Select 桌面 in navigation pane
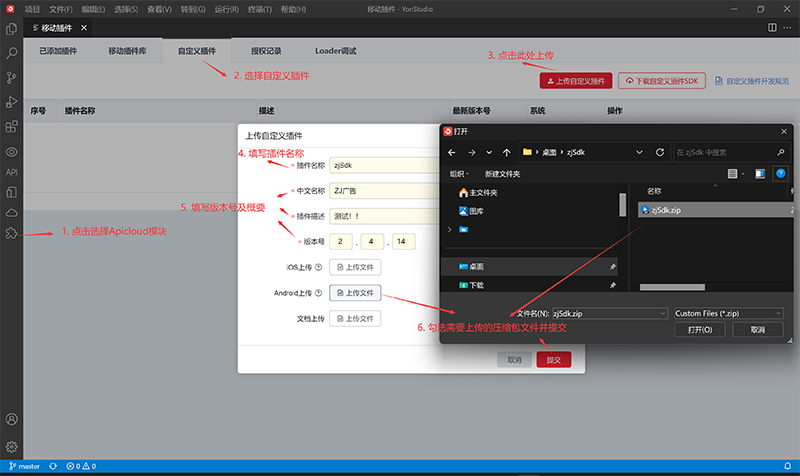The width and height of the screenshot is (800, 476). [529, 266]
